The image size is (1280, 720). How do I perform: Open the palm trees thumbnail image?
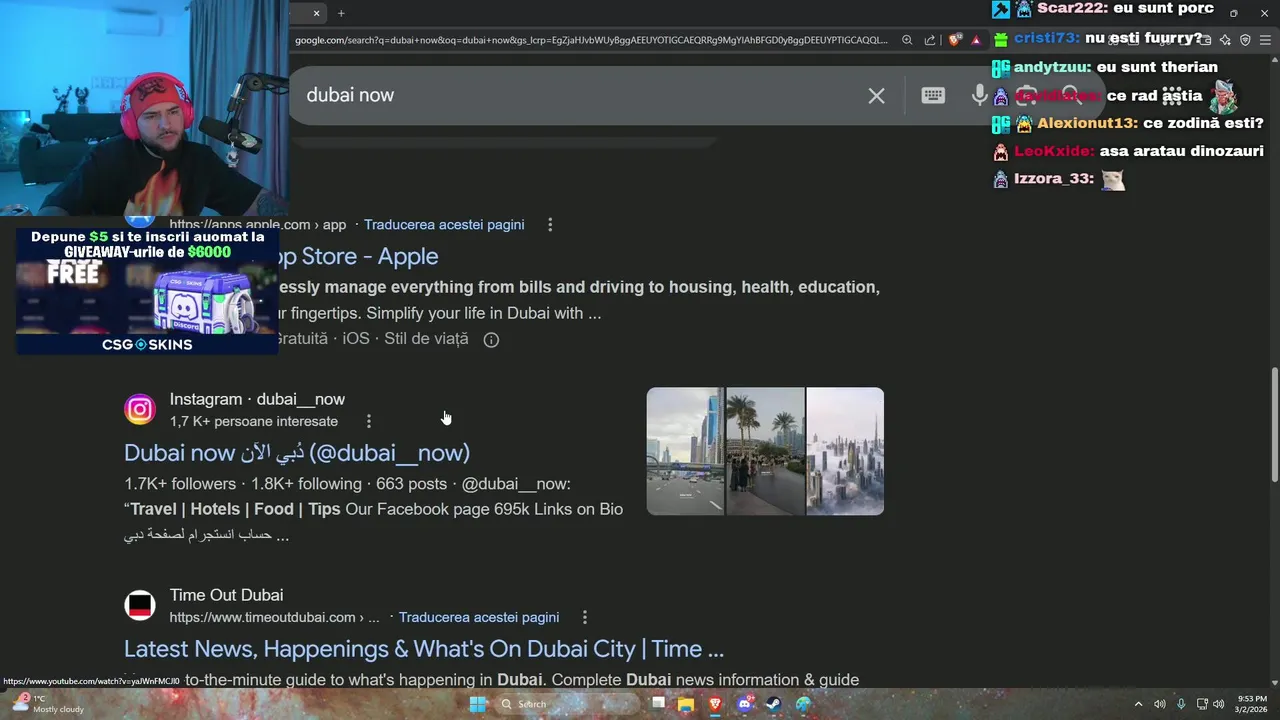[765, 451]
